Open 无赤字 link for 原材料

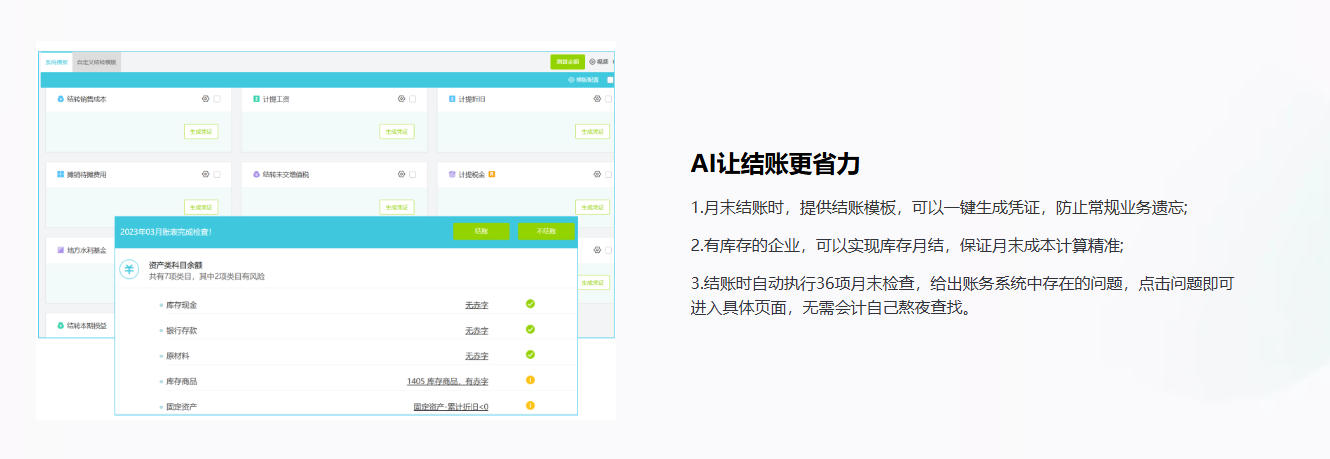pos(477,355)
